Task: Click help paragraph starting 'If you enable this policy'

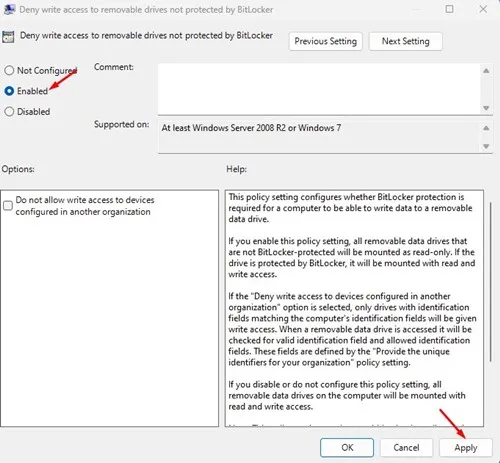Action: click(x=351, y=258)
